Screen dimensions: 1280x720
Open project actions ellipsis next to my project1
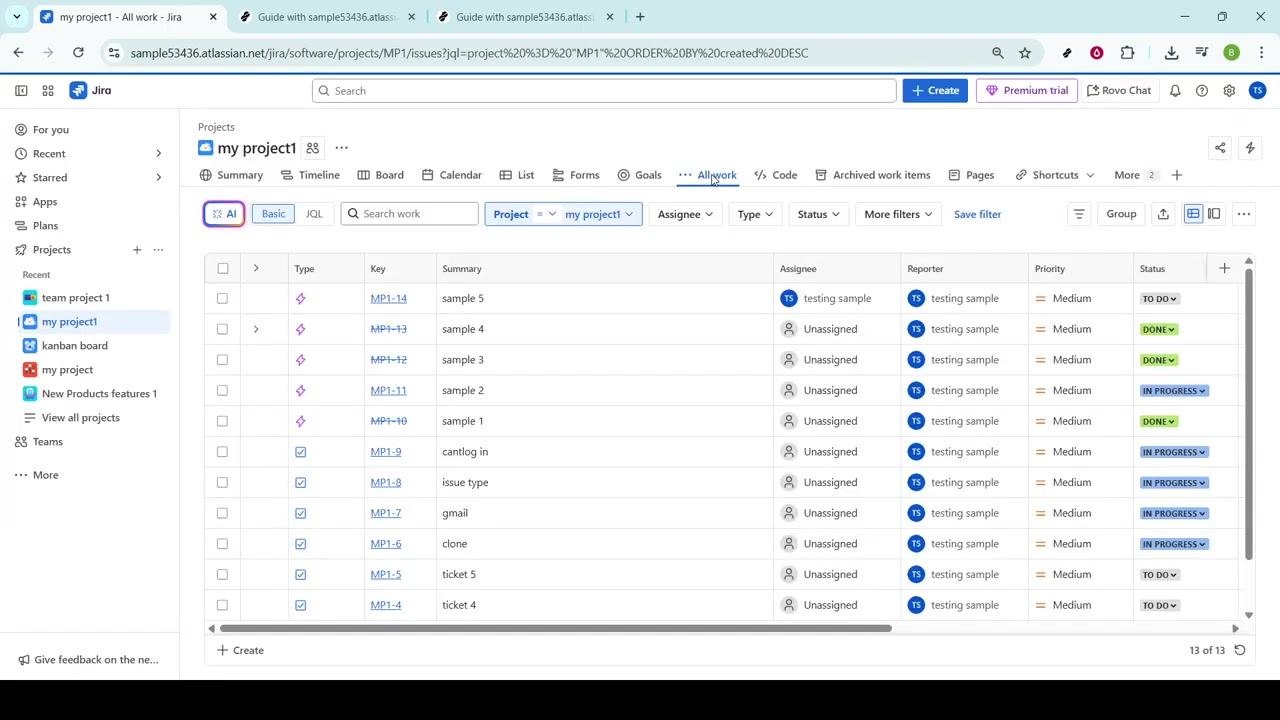click(341, 148)
